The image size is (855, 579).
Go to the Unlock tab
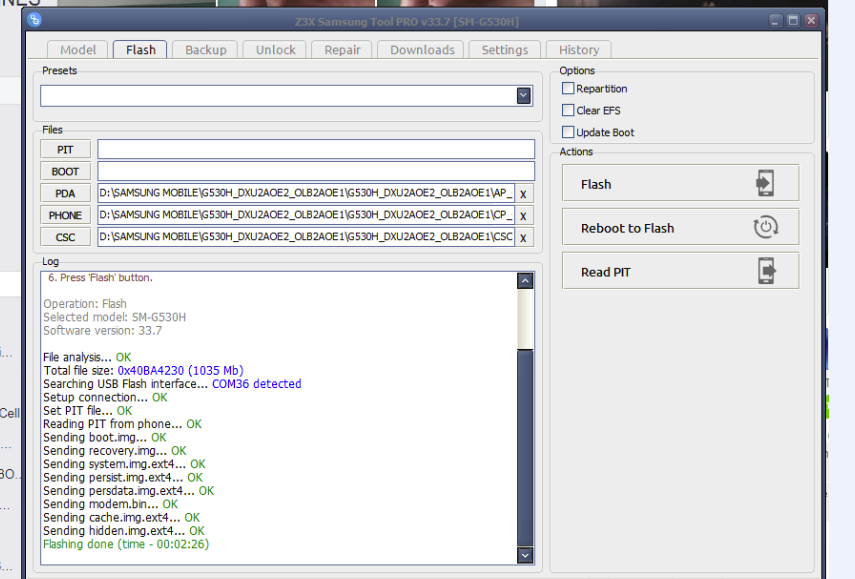[275, 50]
